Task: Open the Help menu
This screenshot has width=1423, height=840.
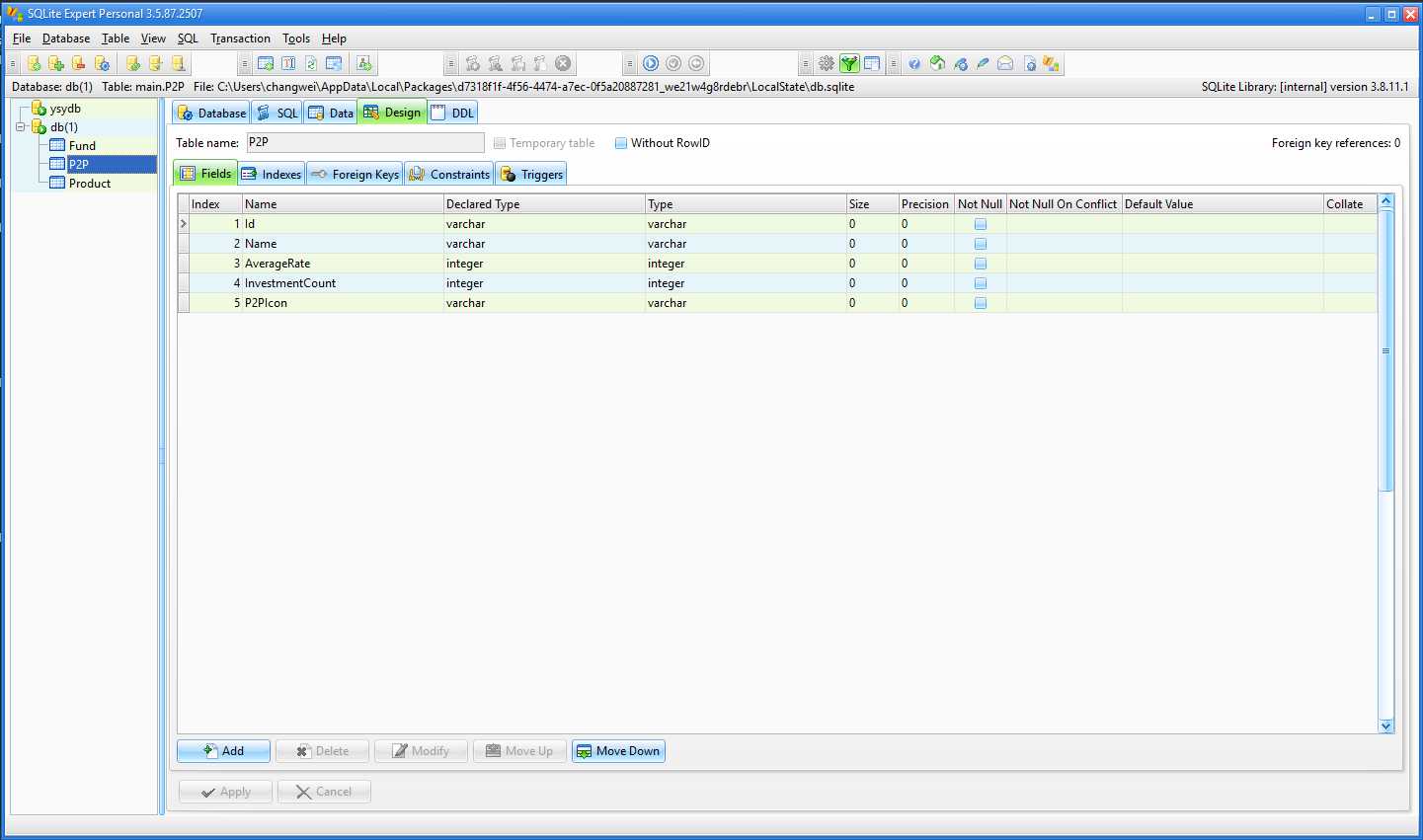Action: coord(334,38)
